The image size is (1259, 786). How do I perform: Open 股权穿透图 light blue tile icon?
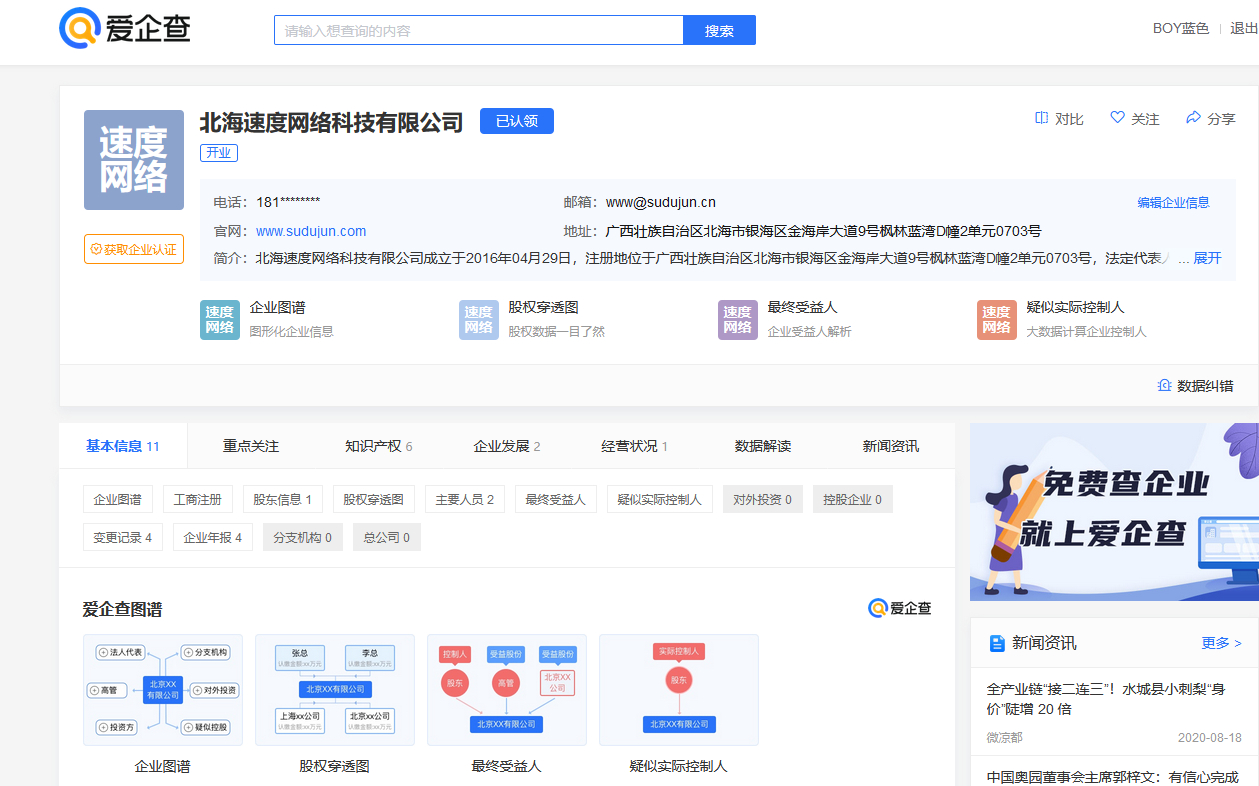[479, 320]
